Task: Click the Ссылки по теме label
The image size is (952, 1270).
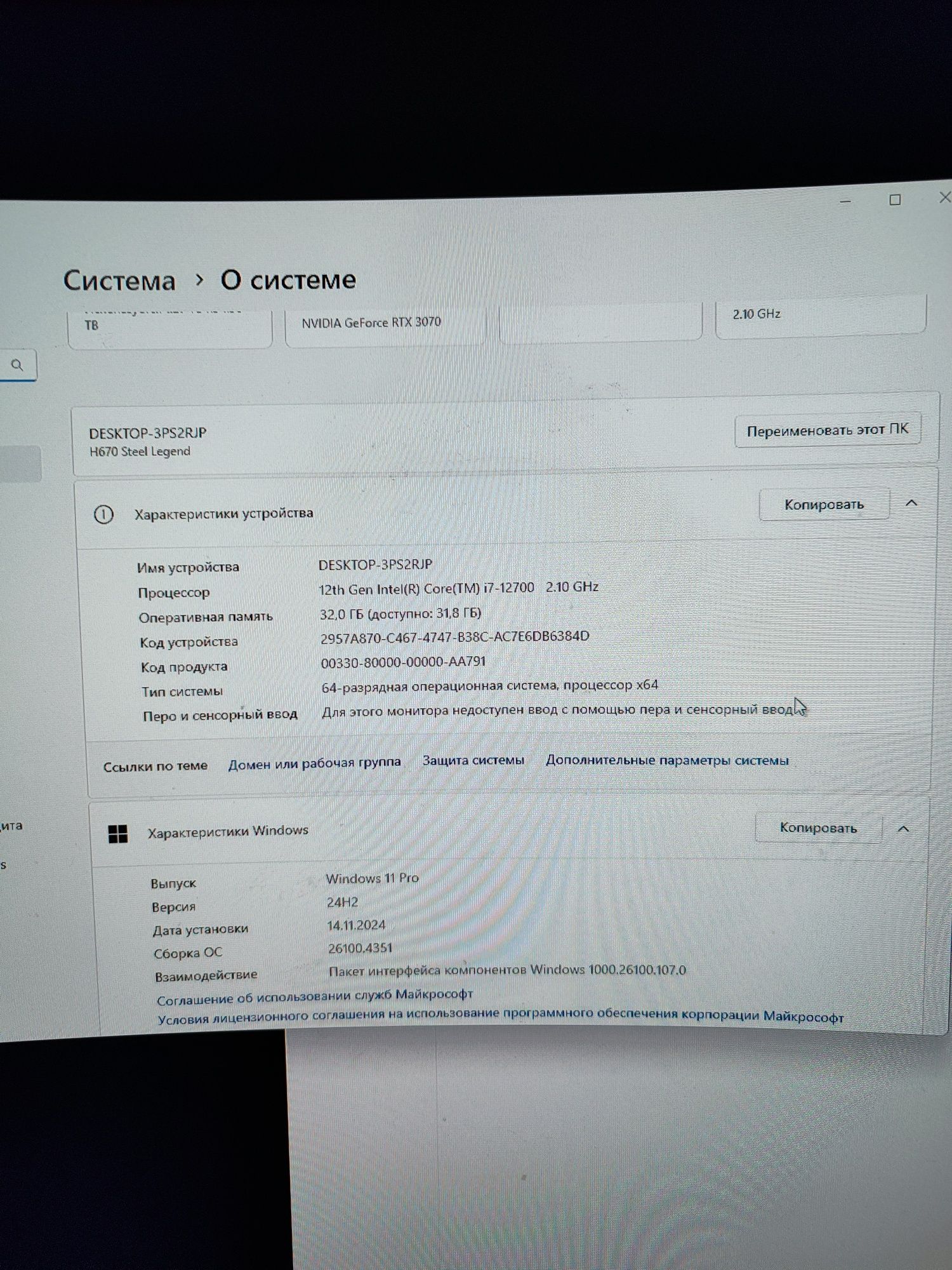Action: tap(155, 766)
